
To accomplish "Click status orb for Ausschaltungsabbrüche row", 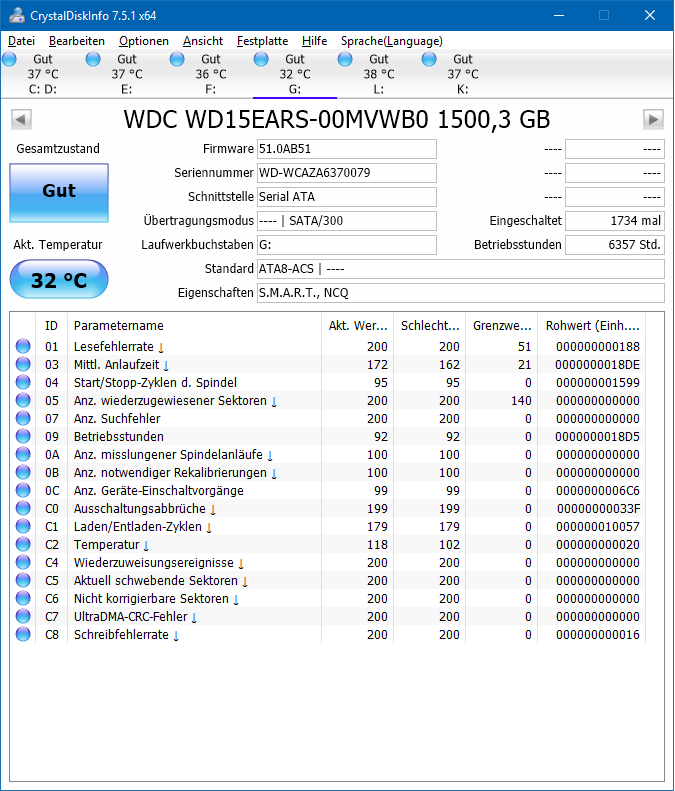I will pyautogui.click(x=23, y=508).
